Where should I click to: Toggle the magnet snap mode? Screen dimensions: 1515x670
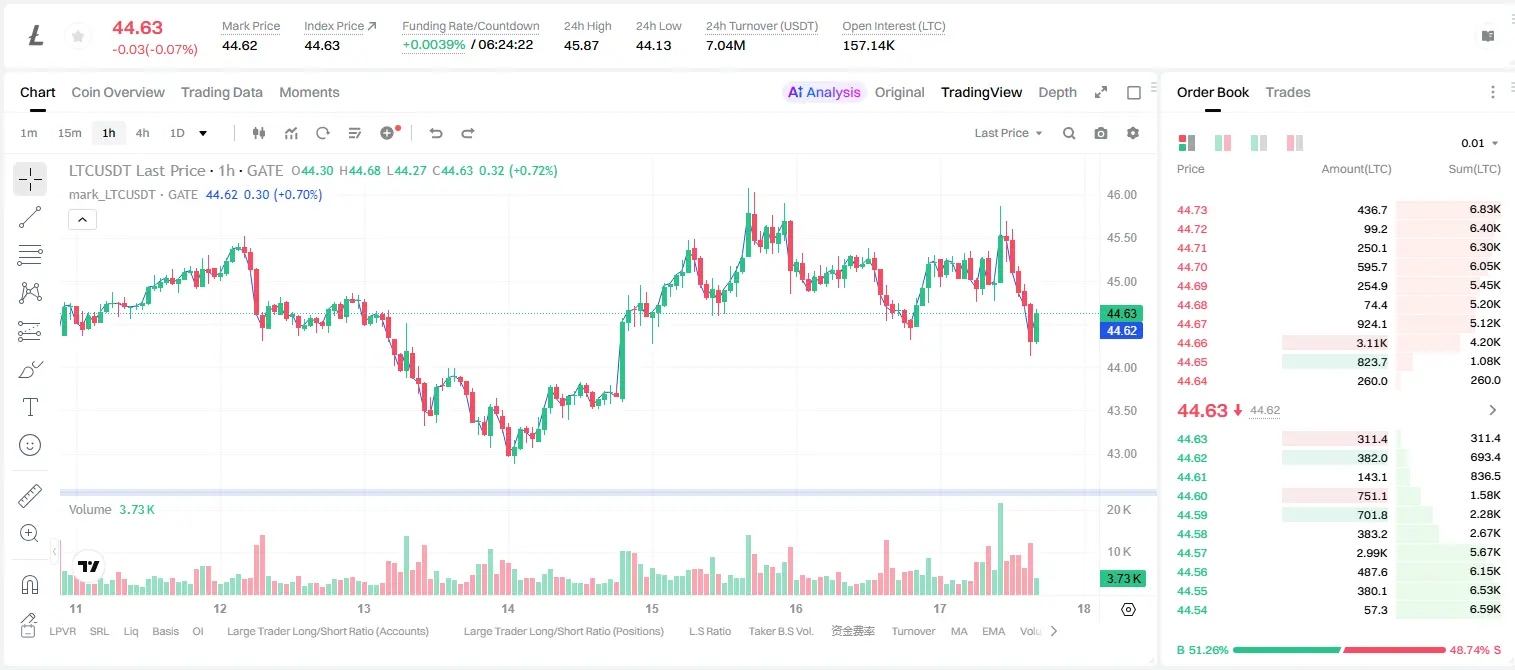pos(30,584)
